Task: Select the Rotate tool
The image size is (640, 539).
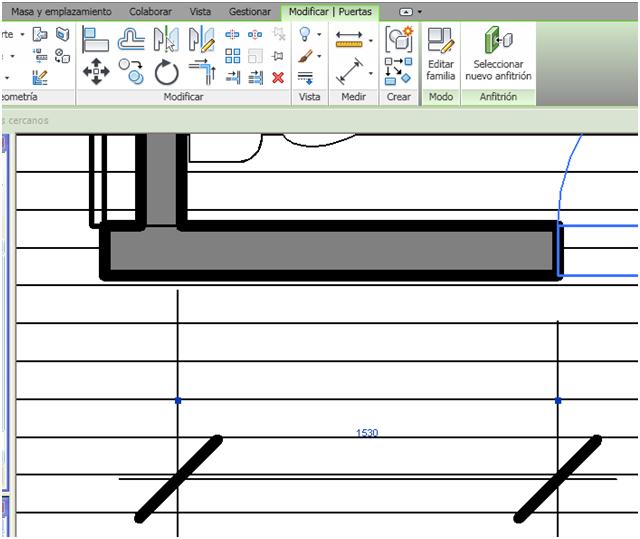Action: (166, 71)
